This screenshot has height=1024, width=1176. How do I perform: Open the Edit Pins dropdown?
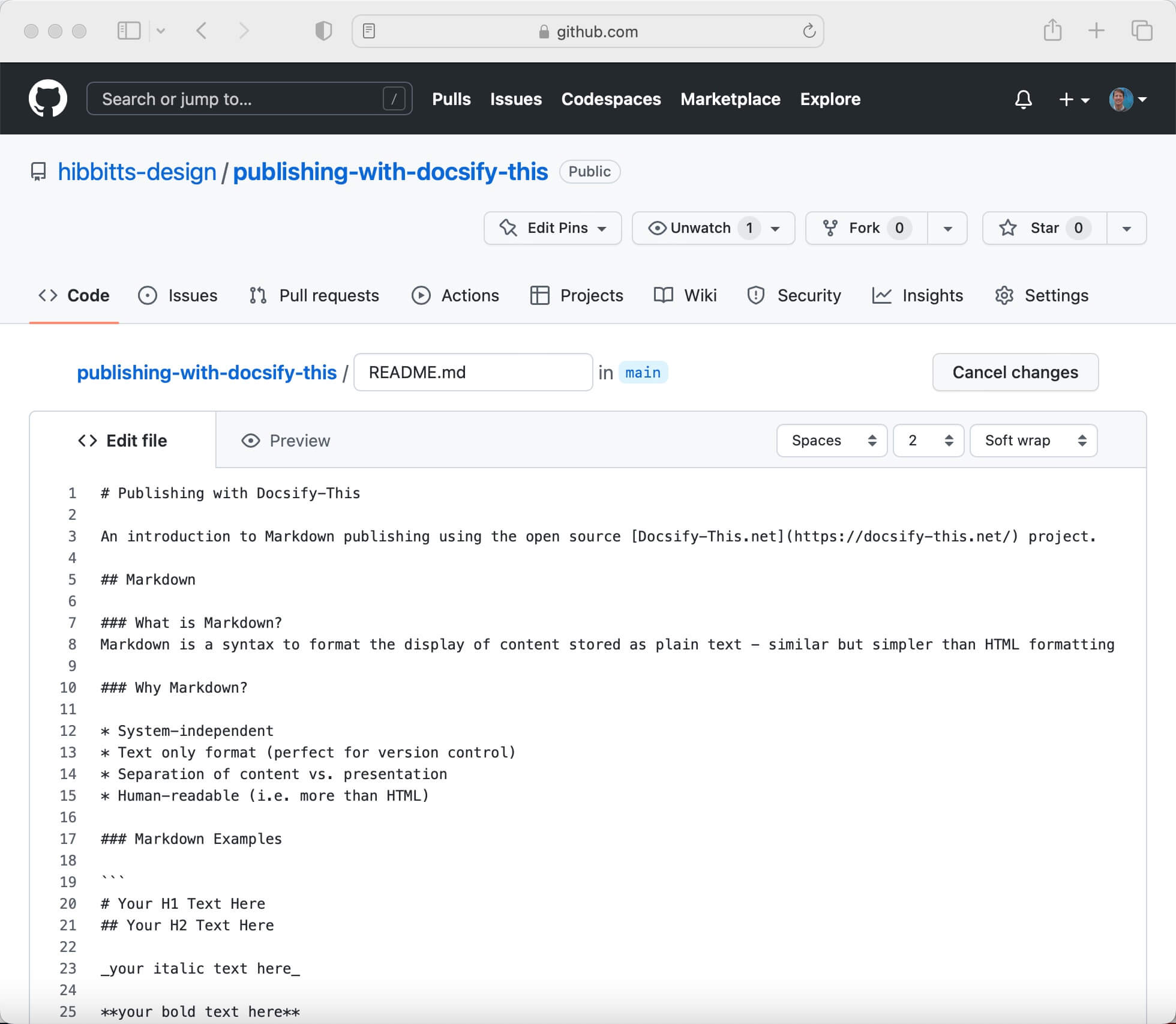tap(553, 228)
